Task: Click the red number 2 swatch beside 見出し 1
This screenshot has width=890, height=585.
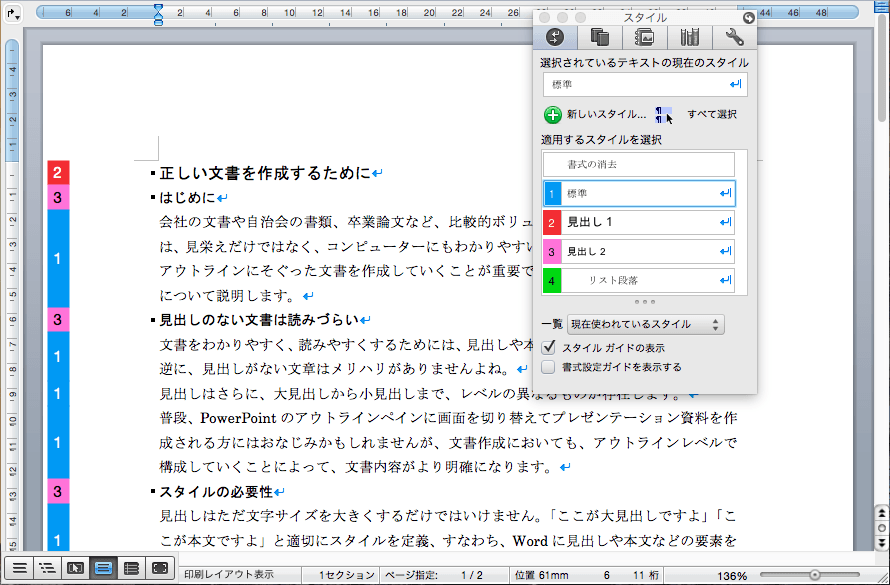Action: (x=552, y=223)
